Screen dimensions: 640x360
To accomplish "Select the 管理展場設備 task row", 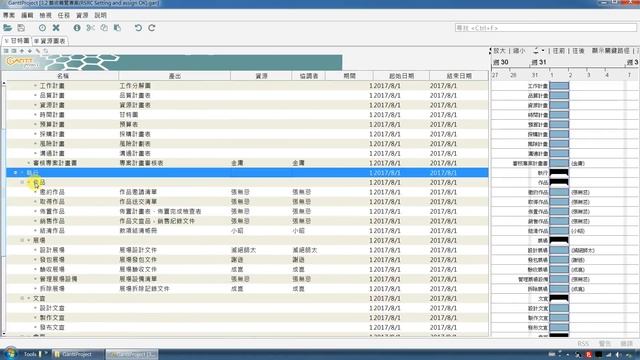I will click(247, 279).
